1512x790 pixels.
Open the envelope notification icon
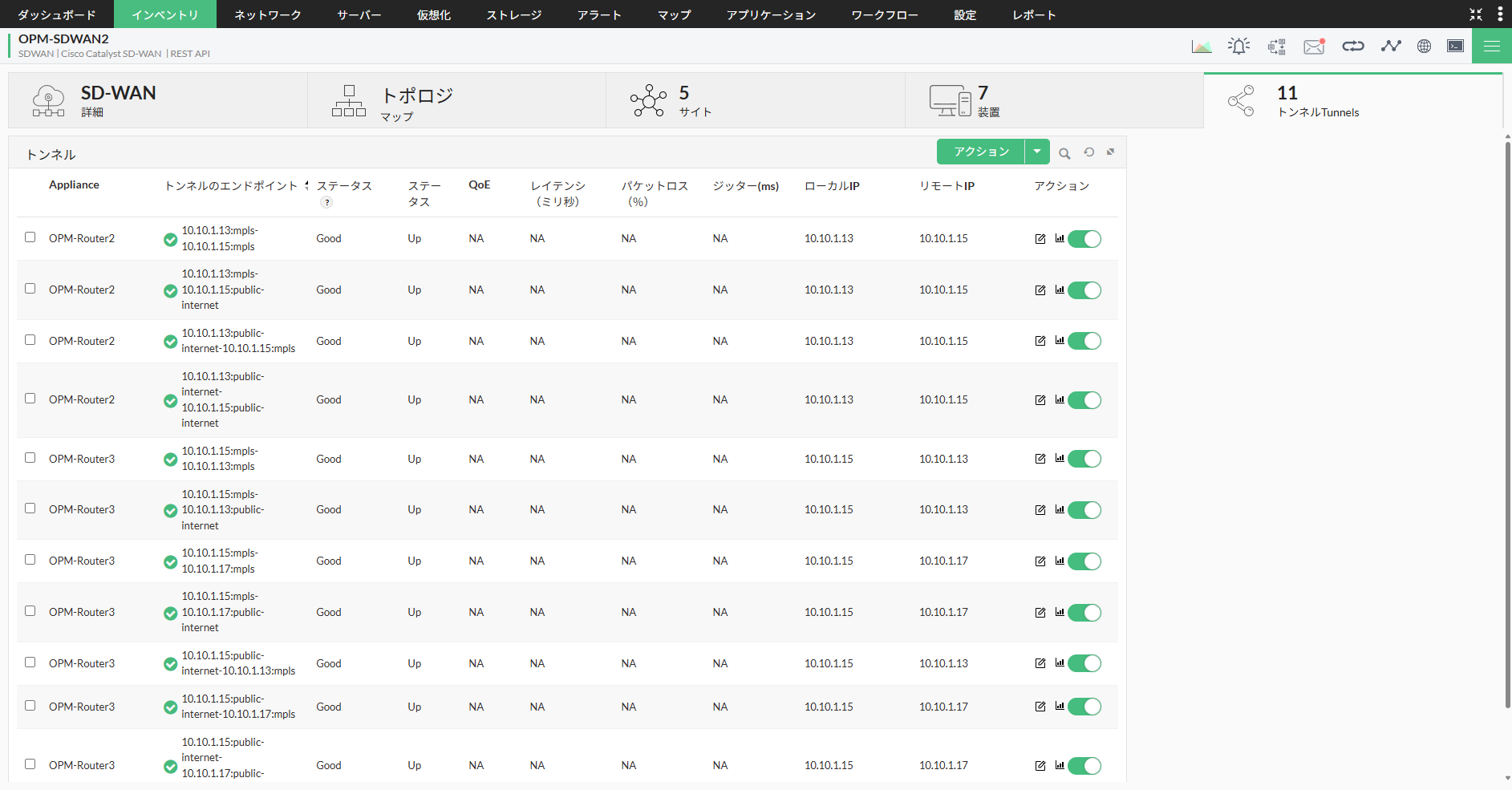point(1314,47)
